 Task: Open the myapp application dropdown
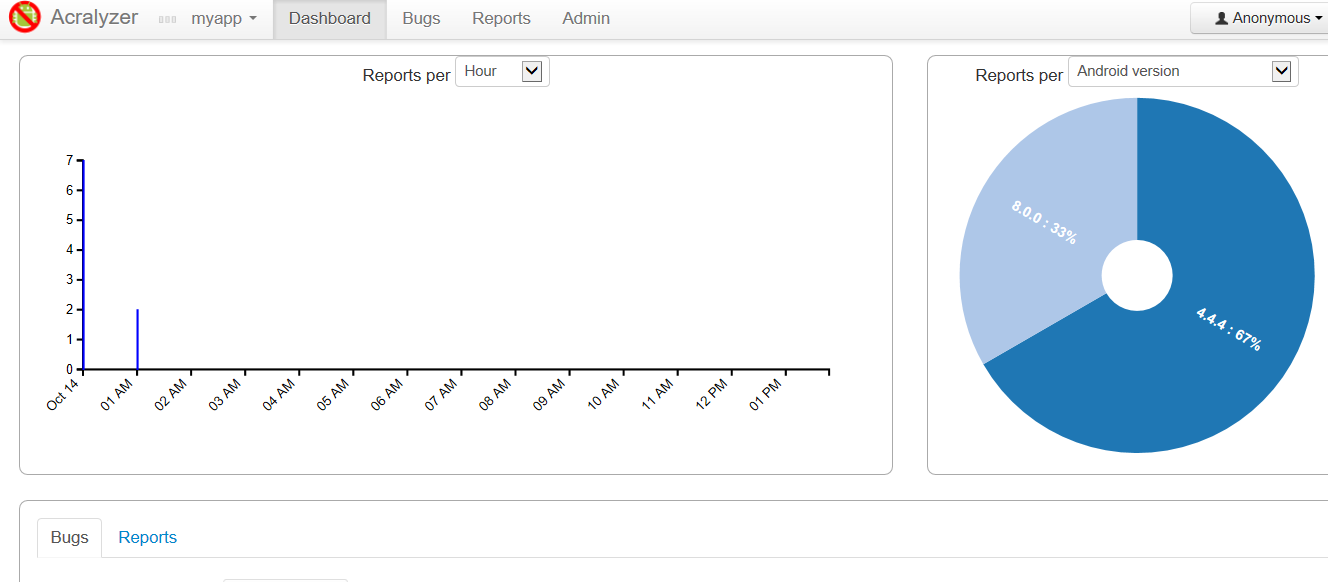tap(208, 19)
